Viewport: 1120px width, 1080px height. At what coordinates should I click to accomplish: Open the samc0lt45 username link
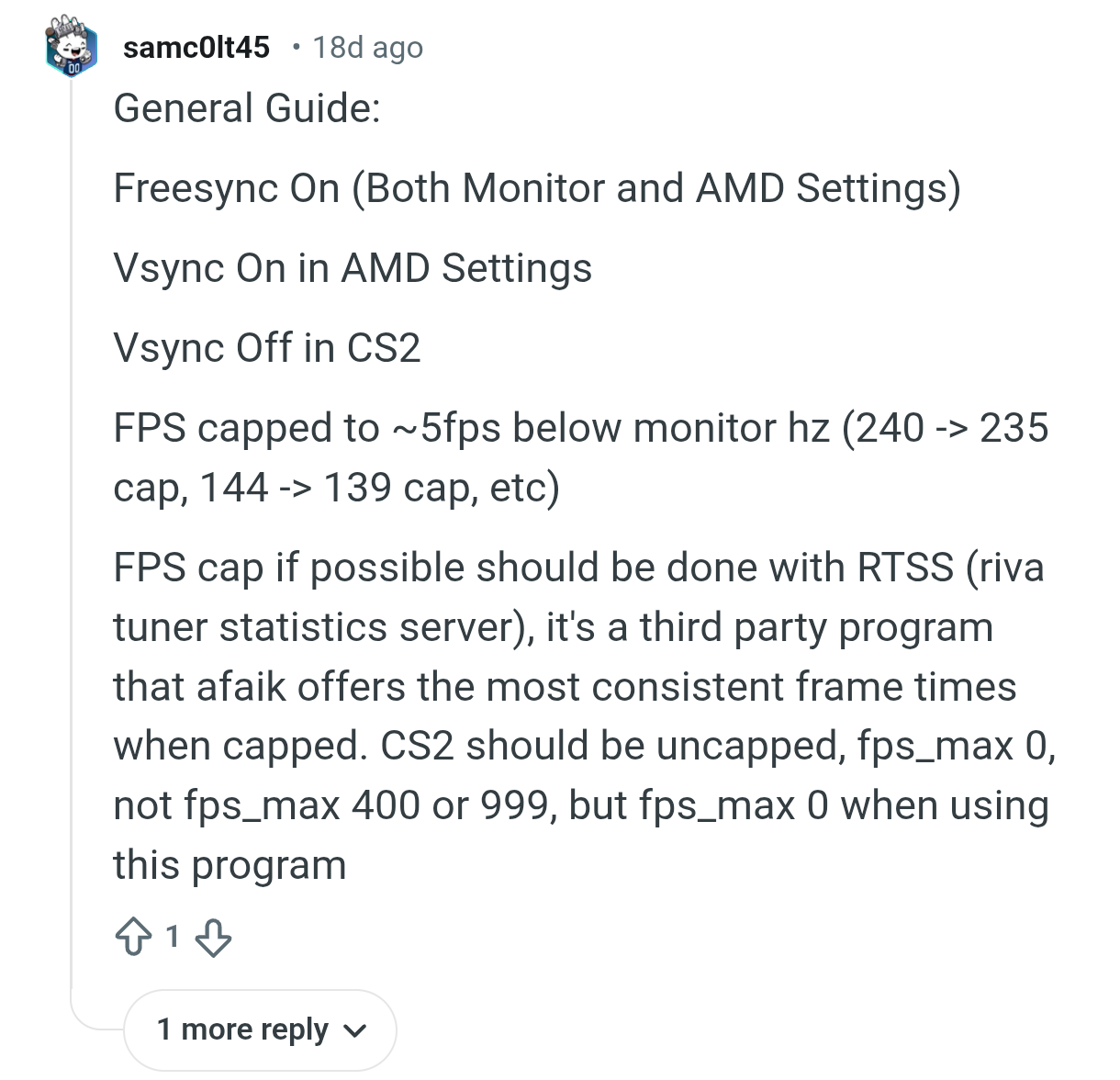click(196, 47)
